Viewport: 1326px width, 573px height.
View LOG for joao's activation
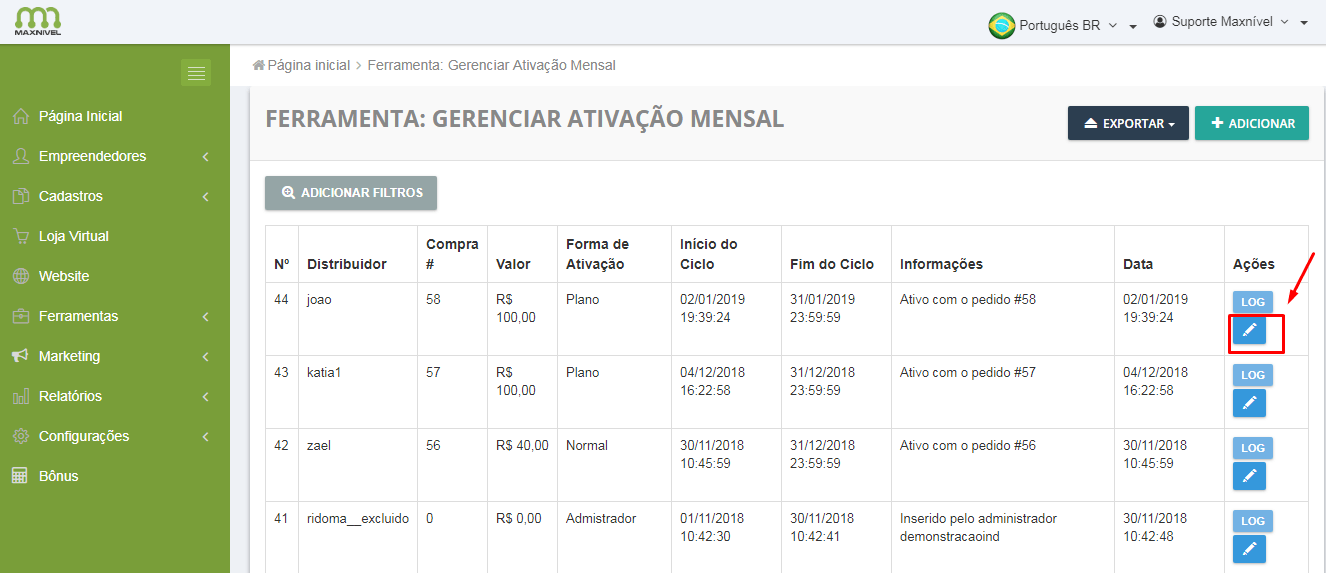tap(1252, 302)
